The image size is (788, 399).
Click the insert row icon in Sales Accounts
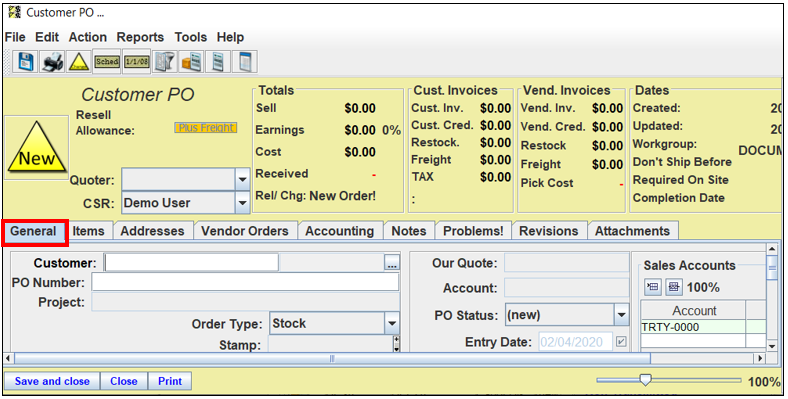coord(653,287)
